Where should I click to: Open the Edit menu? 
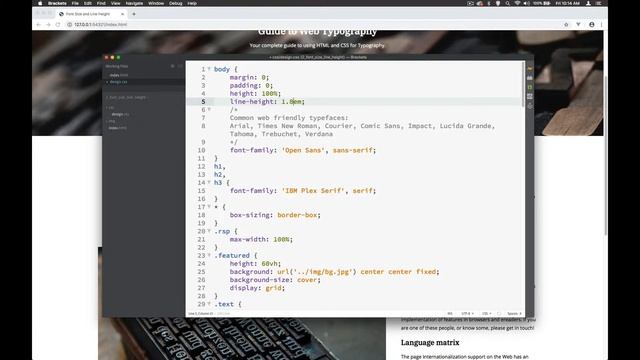[x=88, y=3]
